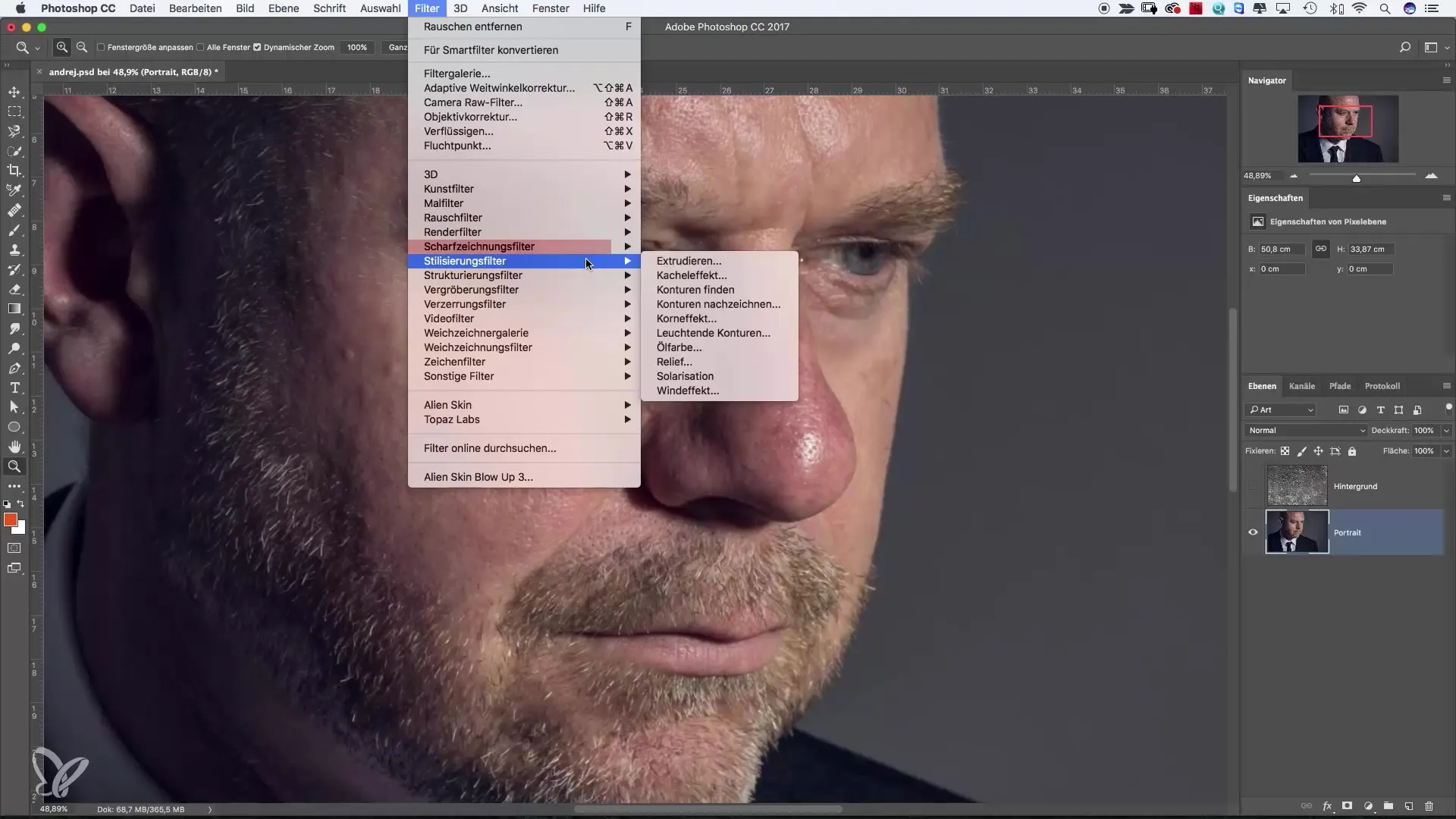Choose Konturen finden filter

719,290
